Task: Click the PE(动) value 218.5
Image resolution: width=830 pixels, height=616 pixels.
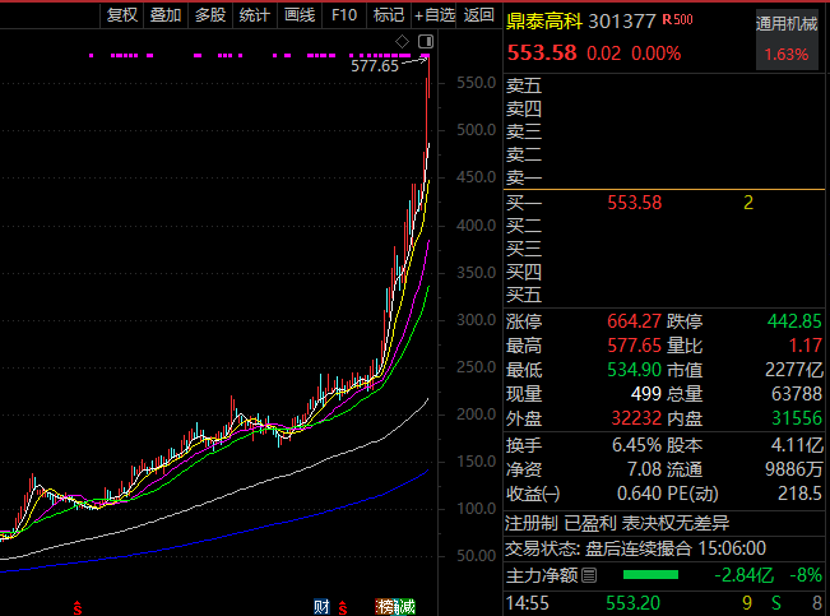Action: (x=800, y=494)
